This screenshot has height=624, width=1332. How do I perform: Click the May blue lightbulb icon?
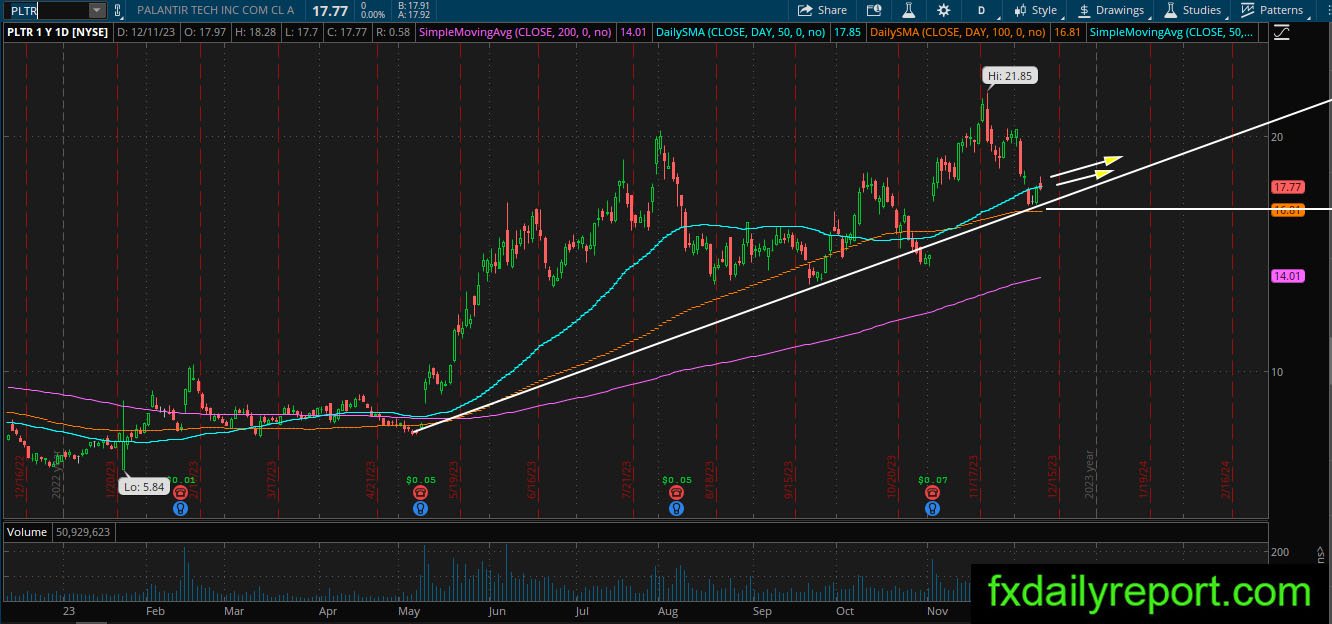coord(422,508)
